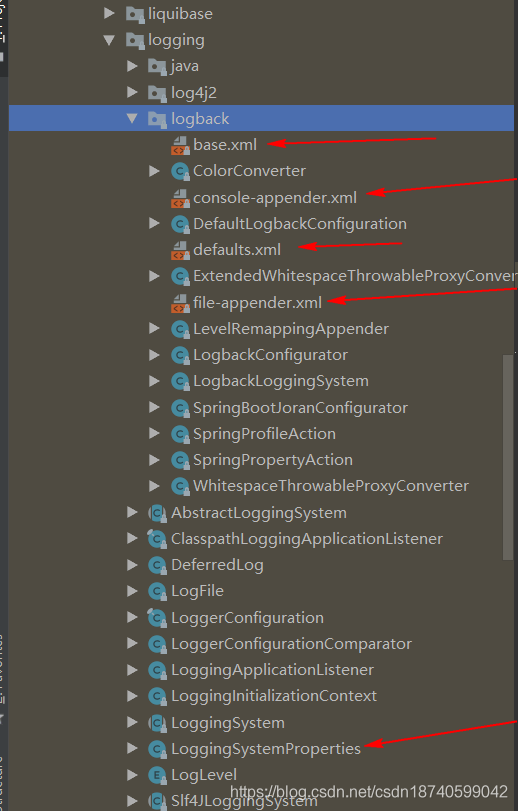The height and width of the screenshot is (811, 518).
Task: Collapse the logback folder
Action: (132, 118)
